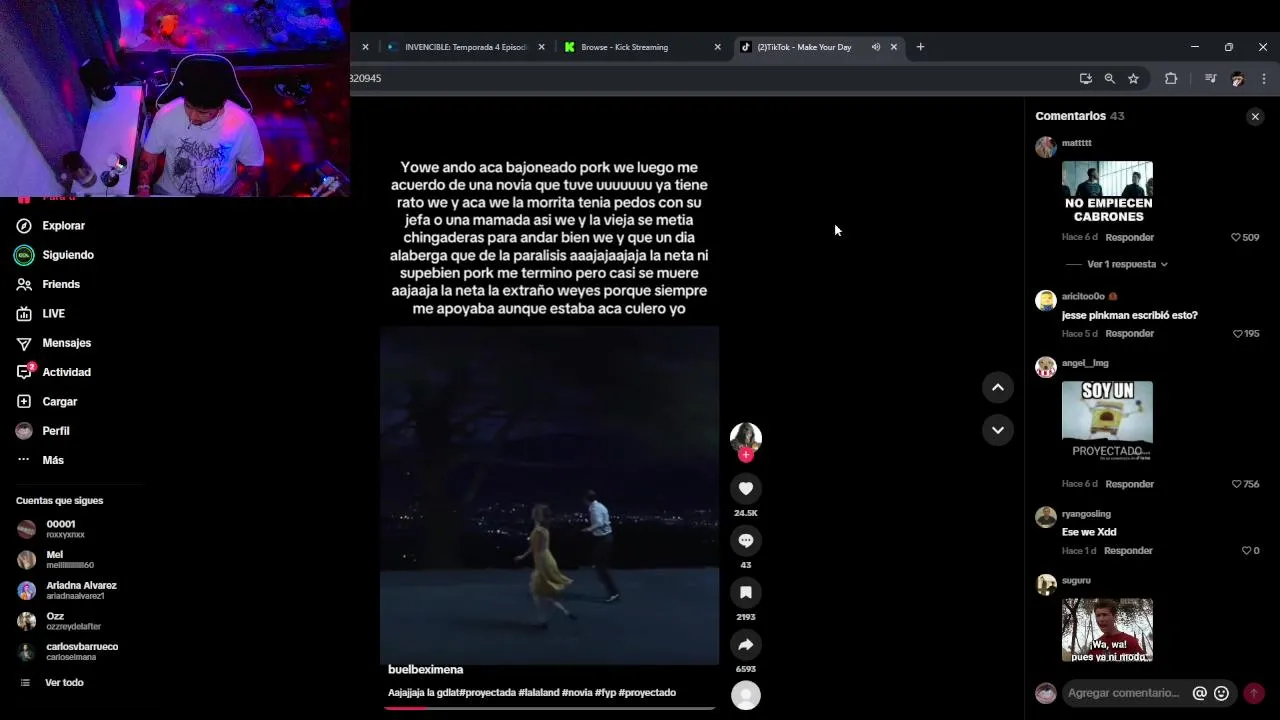The height and width of the screenshot is (720, 1280).
Task: Open the NO EMPIECEN CABRONES image comment
Action: (x=1107, y=193)
